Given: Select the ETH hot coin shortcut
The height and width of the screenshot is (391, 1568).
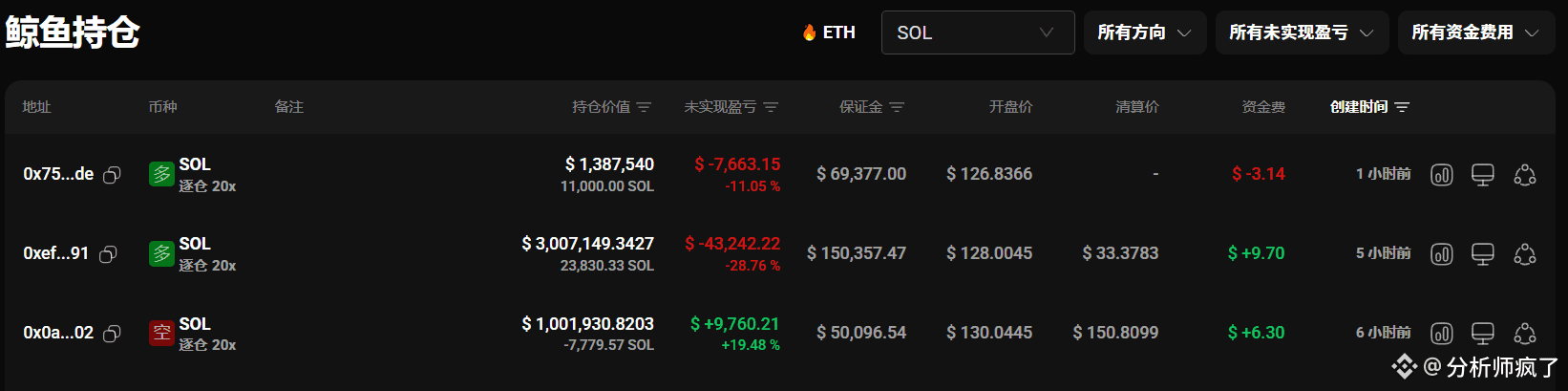Looking at the screenshot, I should click(829, 33).
